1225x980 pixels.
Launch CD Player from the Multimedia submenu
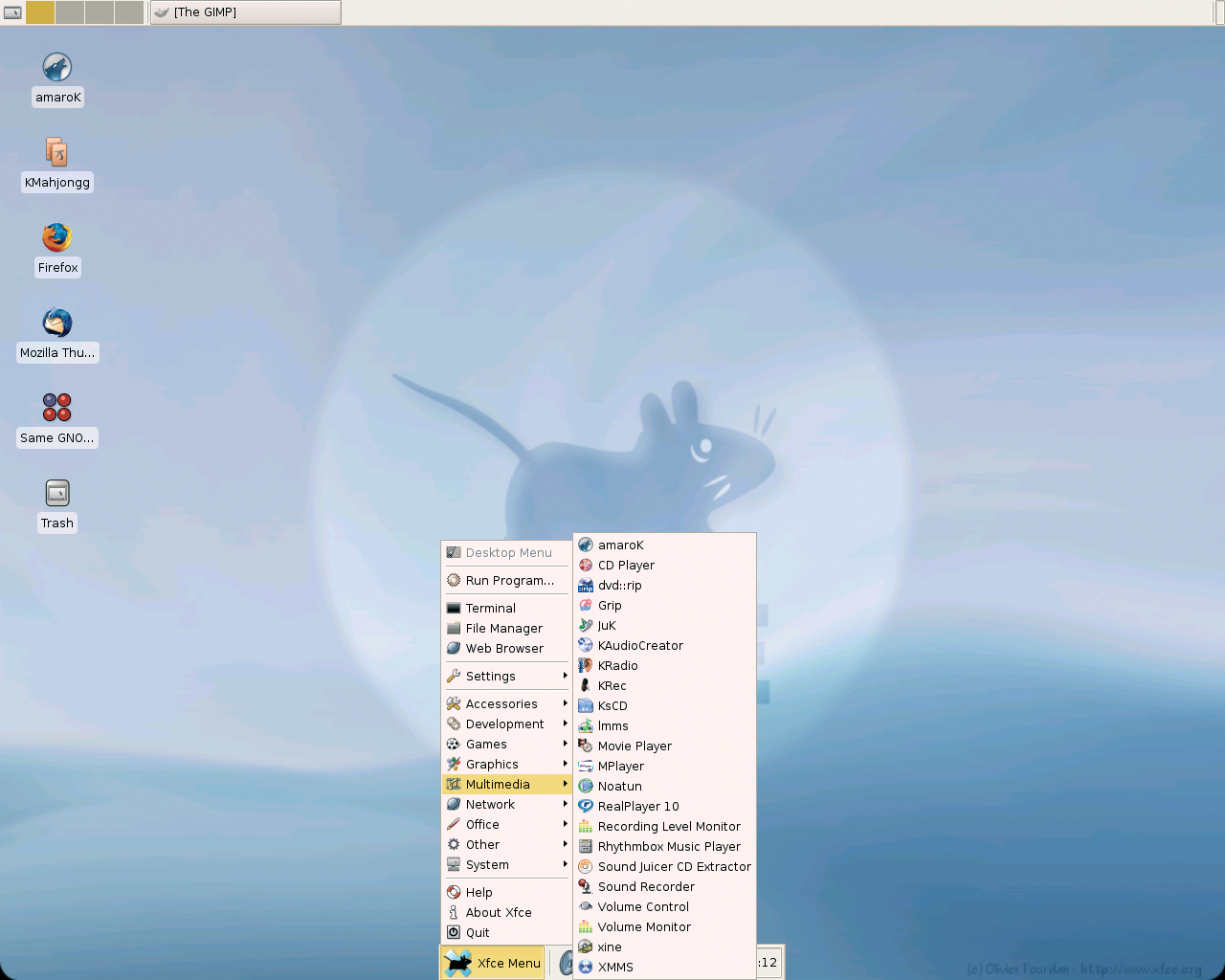(664, 565)
